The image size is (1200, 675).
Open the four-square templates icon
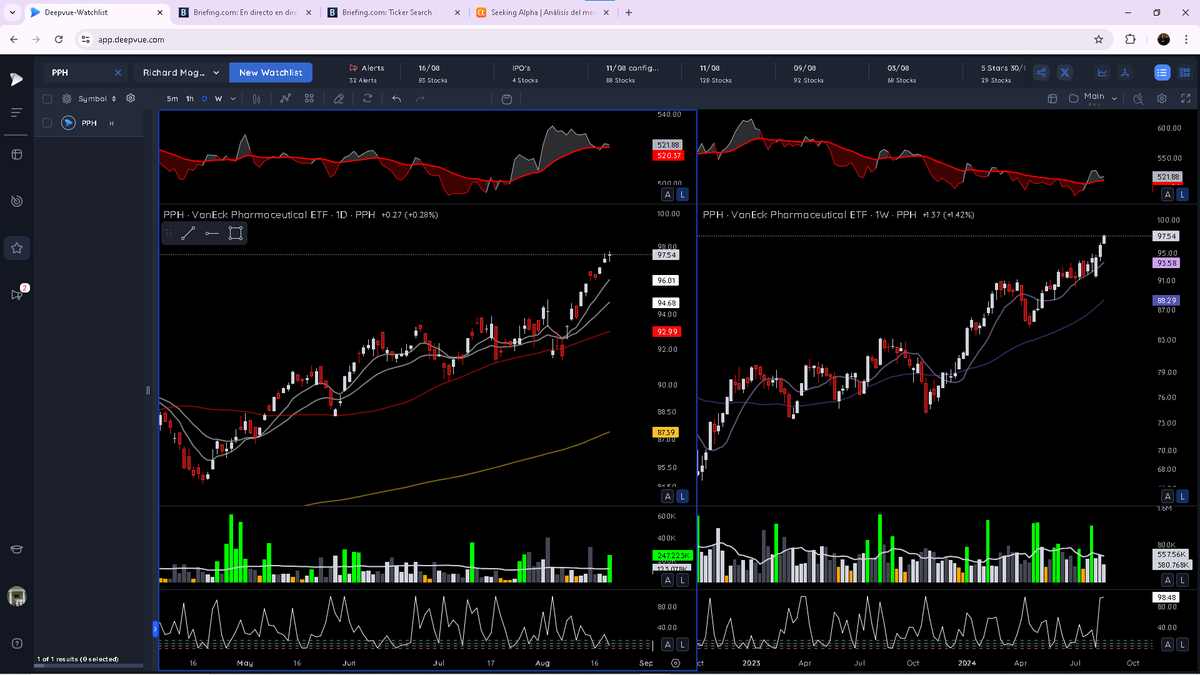pos(309,98)
